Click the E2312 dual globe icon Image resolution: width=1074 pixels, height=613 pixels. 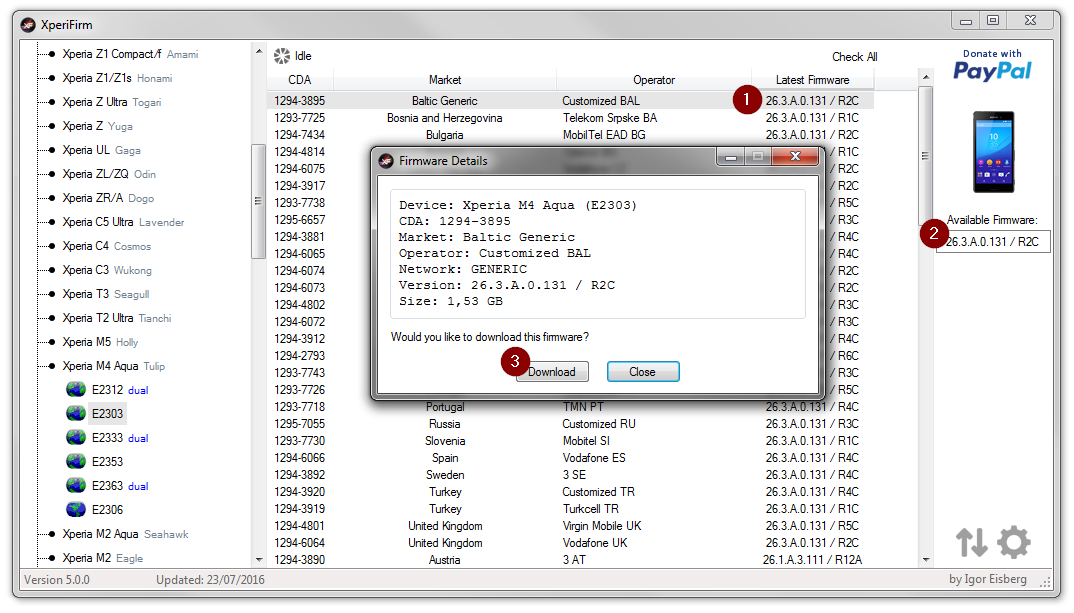(x=76, y=390)
